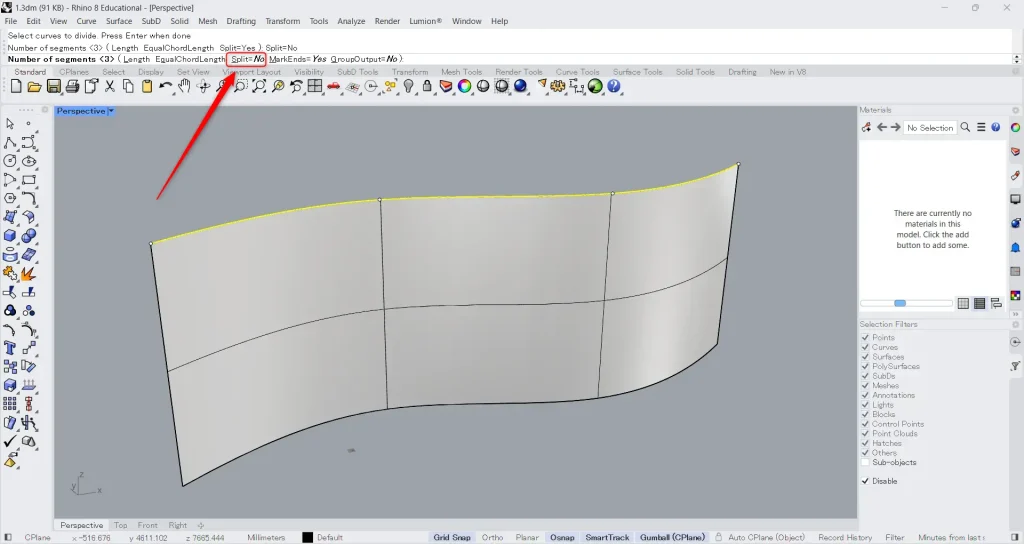1024x544 pixels.
Task: Click the black layer color swatch
Action: [308, 537]
